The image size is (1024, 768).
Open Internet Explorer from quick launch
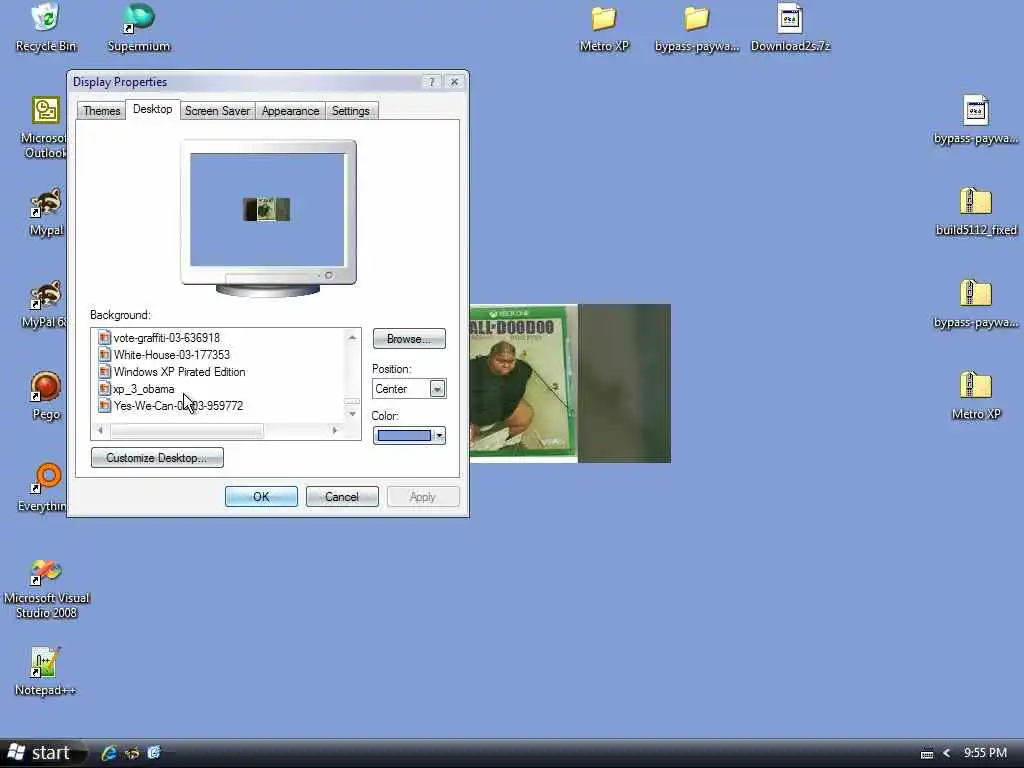click(109, 753)
